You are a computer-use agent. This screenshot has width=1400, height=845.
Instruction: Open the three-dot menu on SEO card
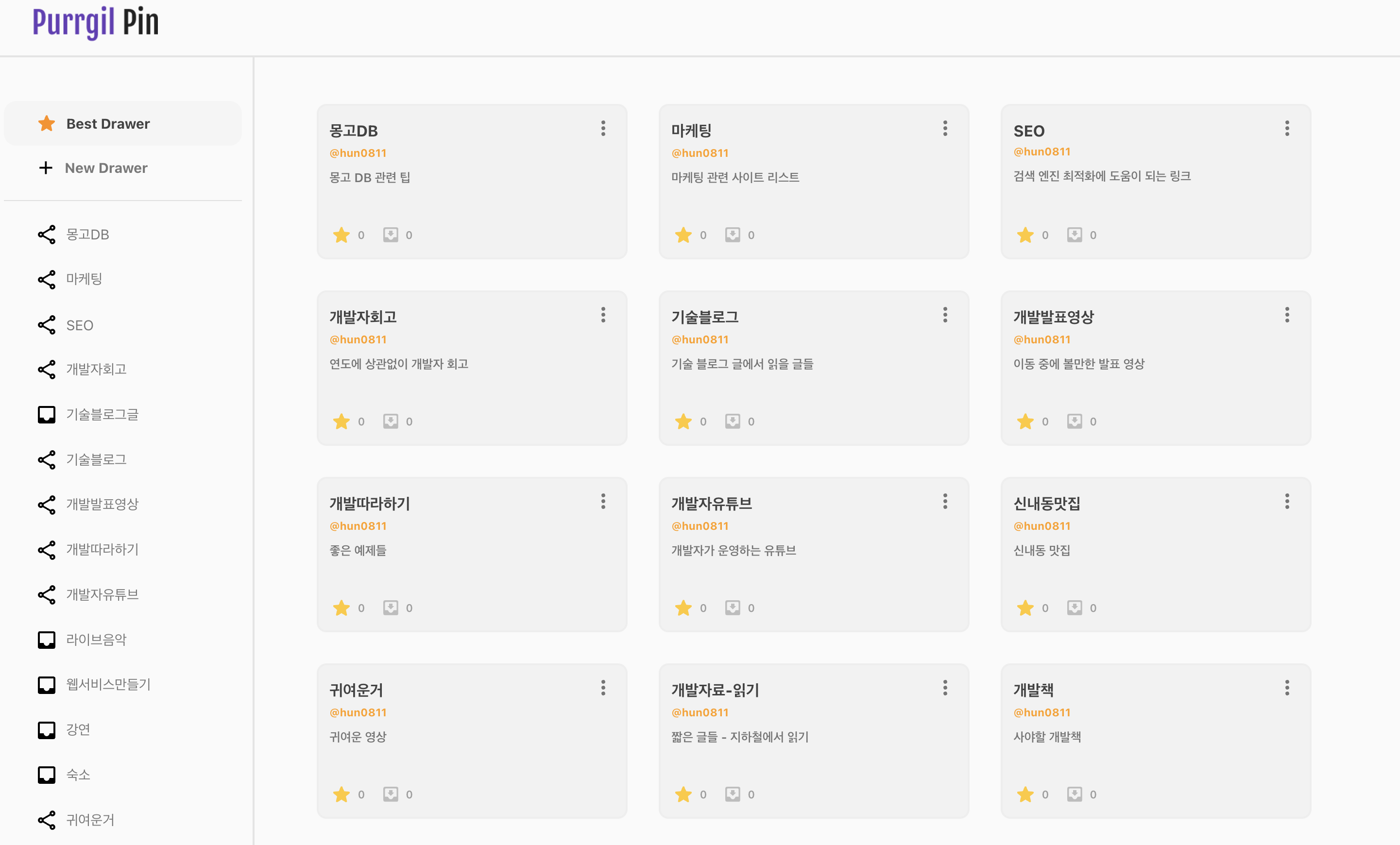pos(1287,128)
